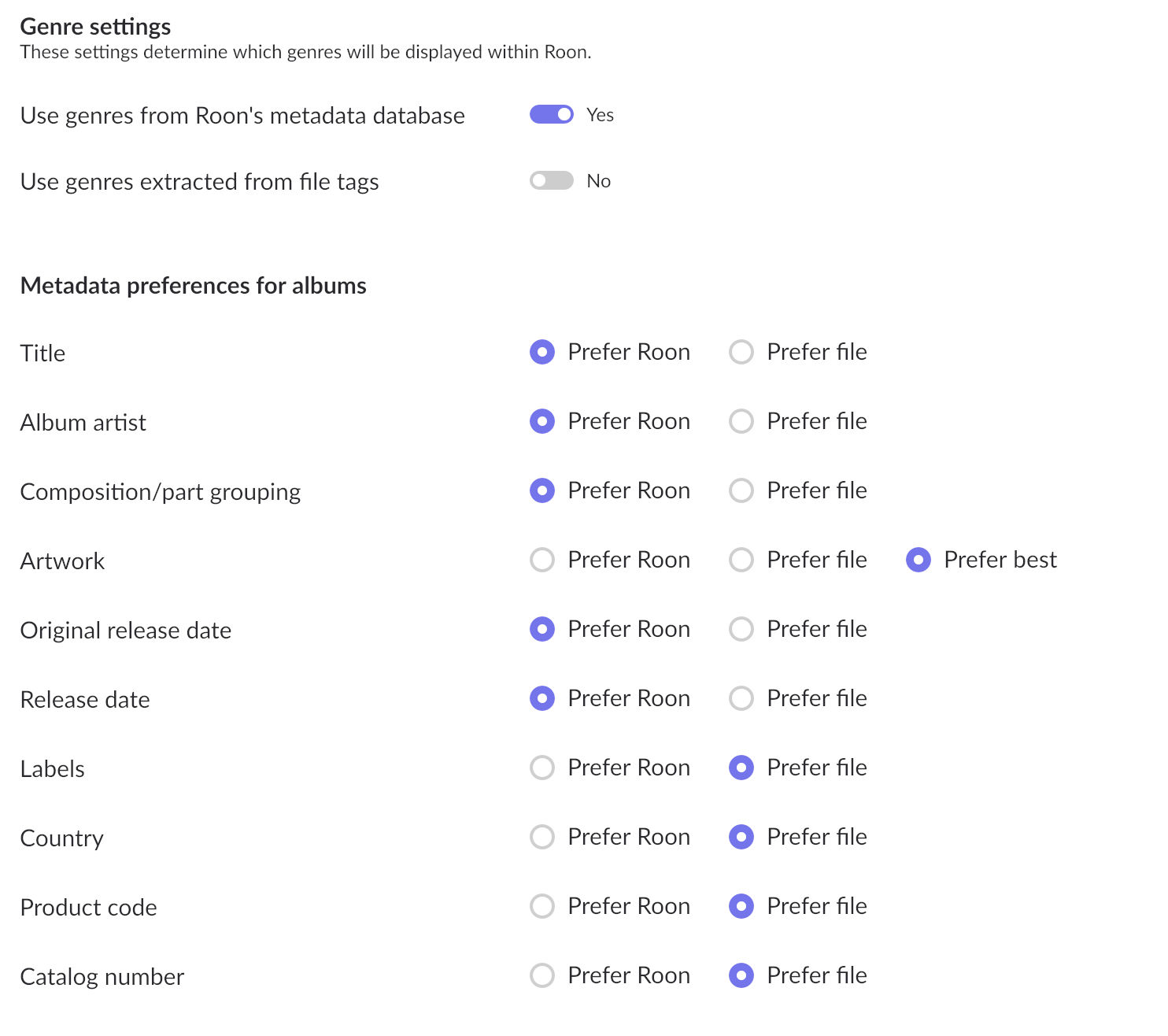Viewport: 1168px width, 1036px height.
Task: Select Prefer file for Artwork
Action: coord(741,560)
